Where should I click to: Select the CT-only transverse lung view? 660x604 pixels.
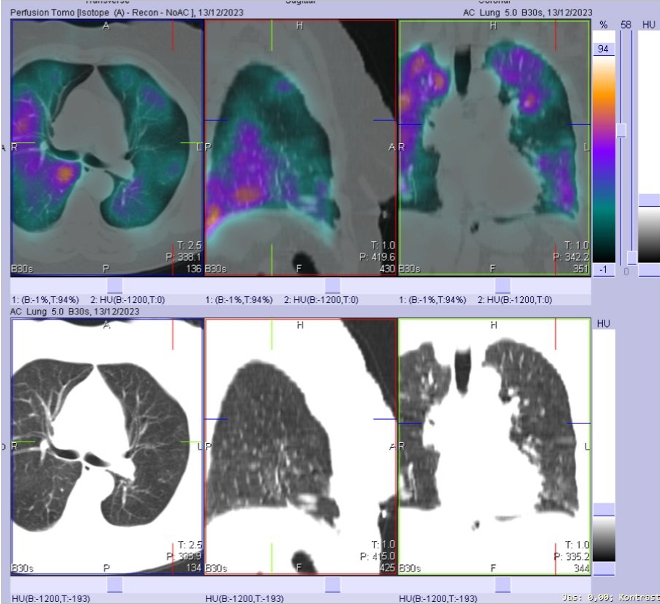107,447
